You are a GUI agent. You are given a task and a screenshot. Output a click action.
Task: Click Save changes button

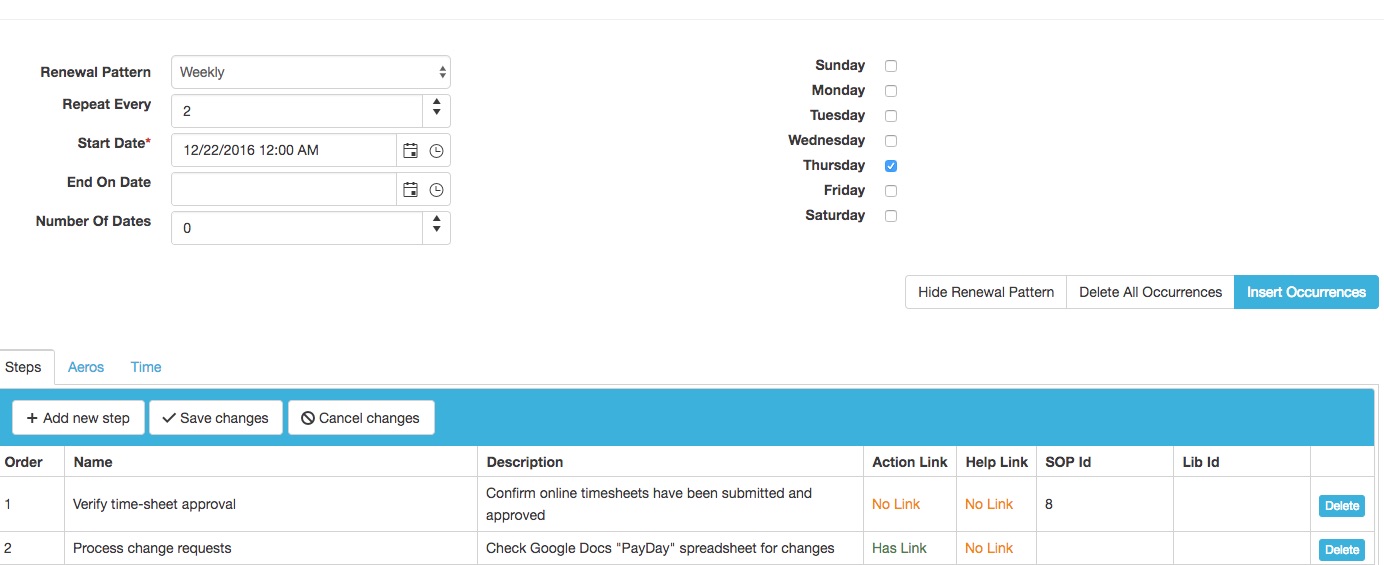[215, 418]
